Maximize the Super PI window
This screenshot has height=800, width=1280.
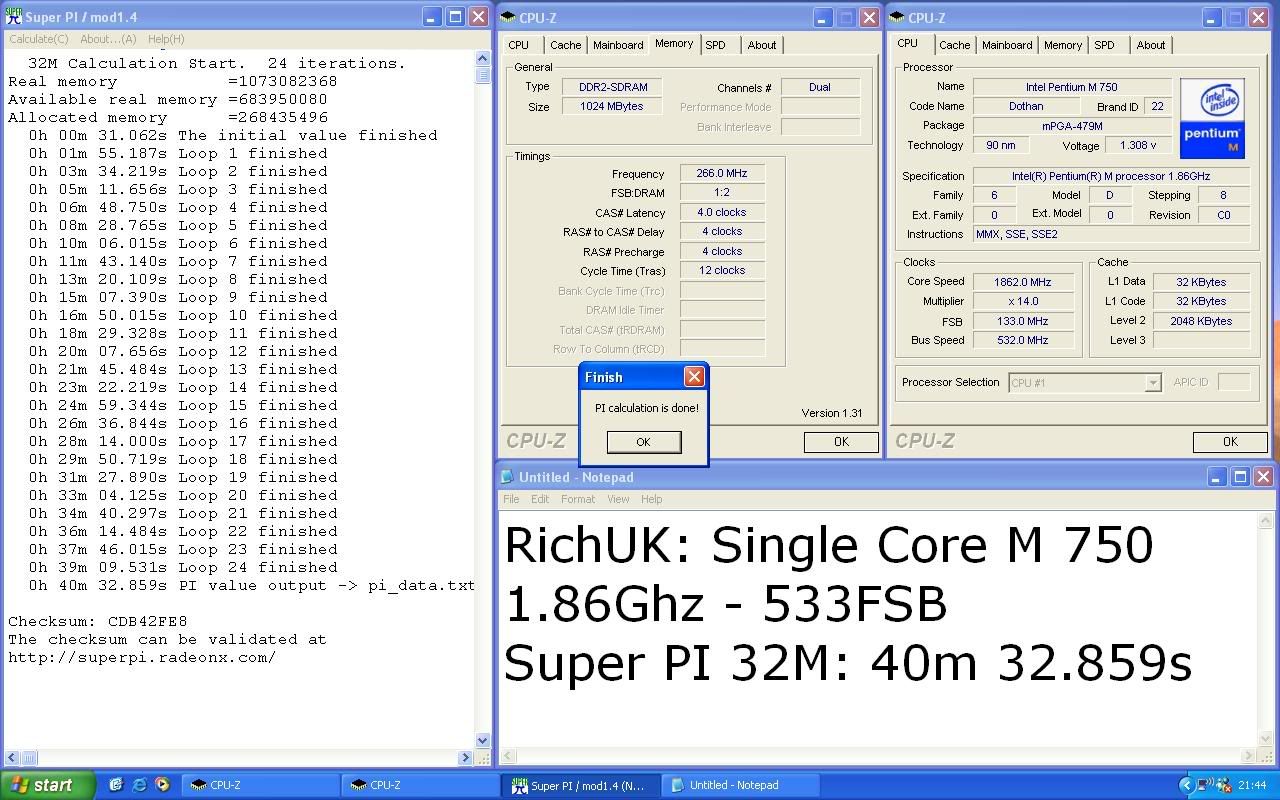tap(455, 17)
